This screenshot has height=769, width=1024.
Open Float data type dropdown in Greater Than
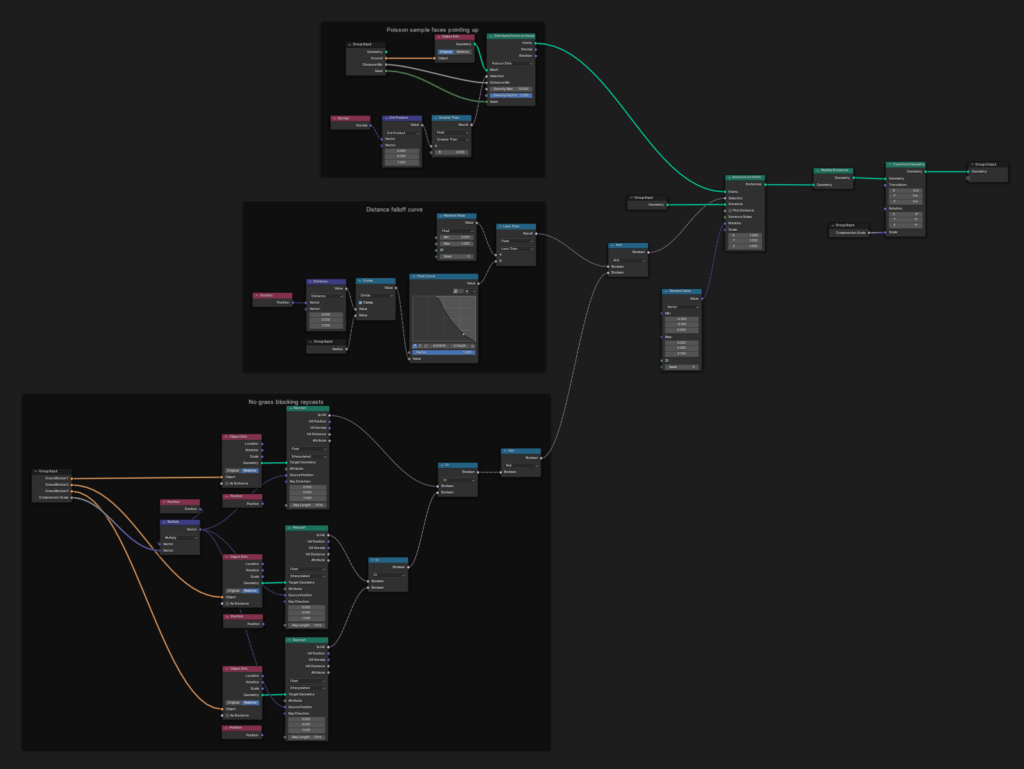[x=452, y=133]
